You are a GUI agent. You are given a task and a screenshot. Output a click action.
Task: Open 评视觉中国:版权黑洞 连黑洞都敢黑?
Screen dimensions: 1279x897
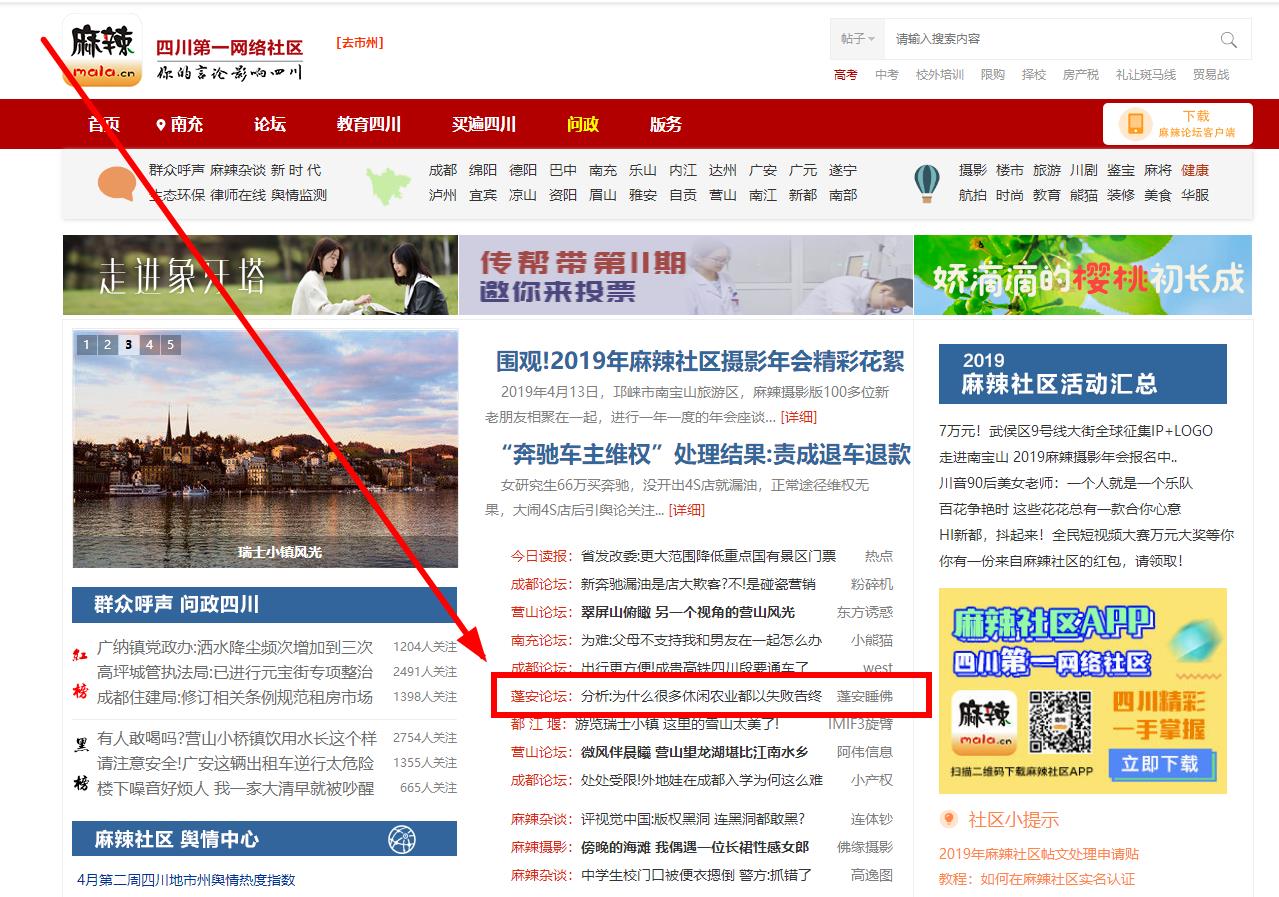[x=693, y=819]
